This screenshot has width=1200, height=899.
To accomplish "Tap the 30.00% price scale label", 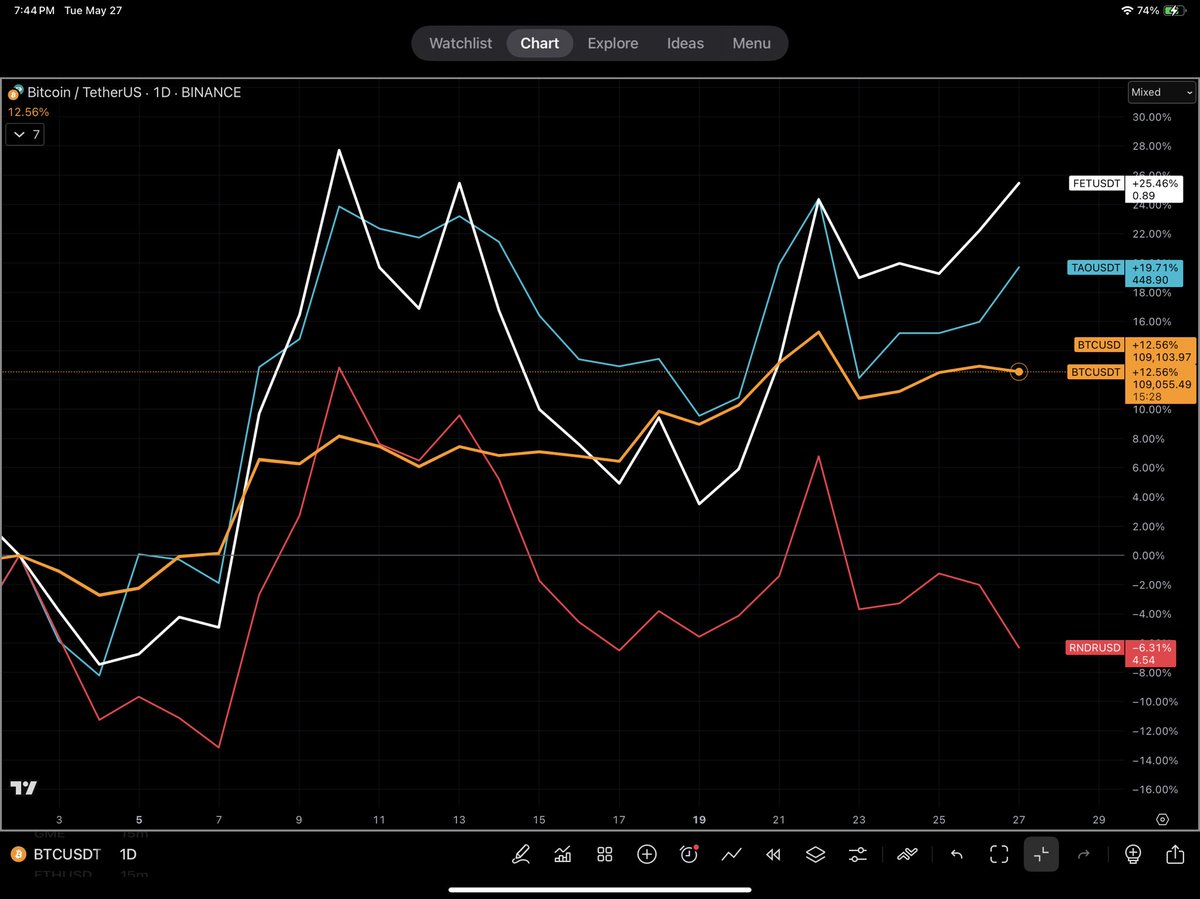I will tap(1151, 117).
